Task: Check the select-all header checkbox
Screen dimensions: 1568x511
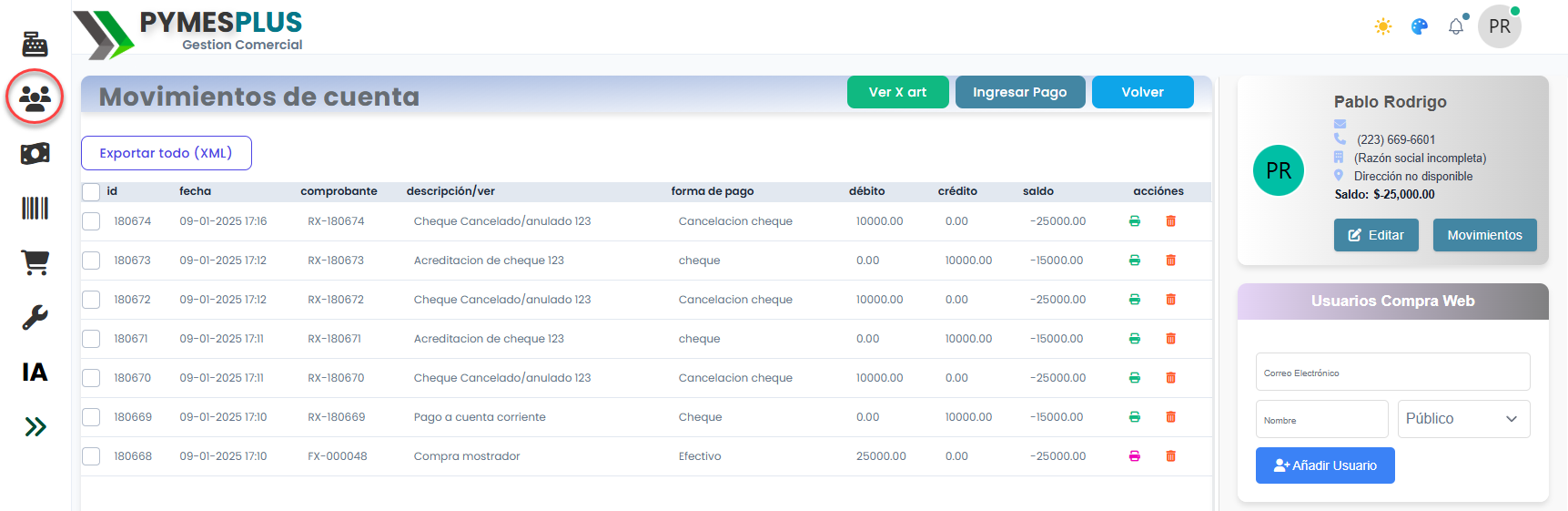Action: coord(91,192)
